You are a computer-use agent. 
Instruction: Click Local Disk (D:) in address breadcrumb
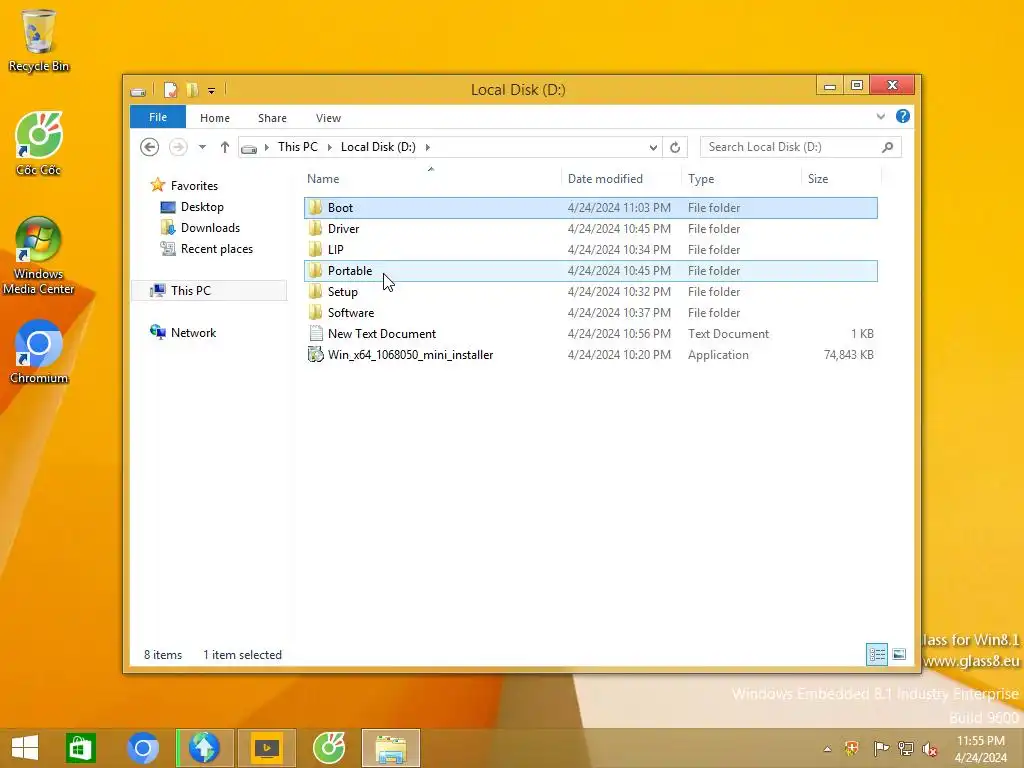378,147
